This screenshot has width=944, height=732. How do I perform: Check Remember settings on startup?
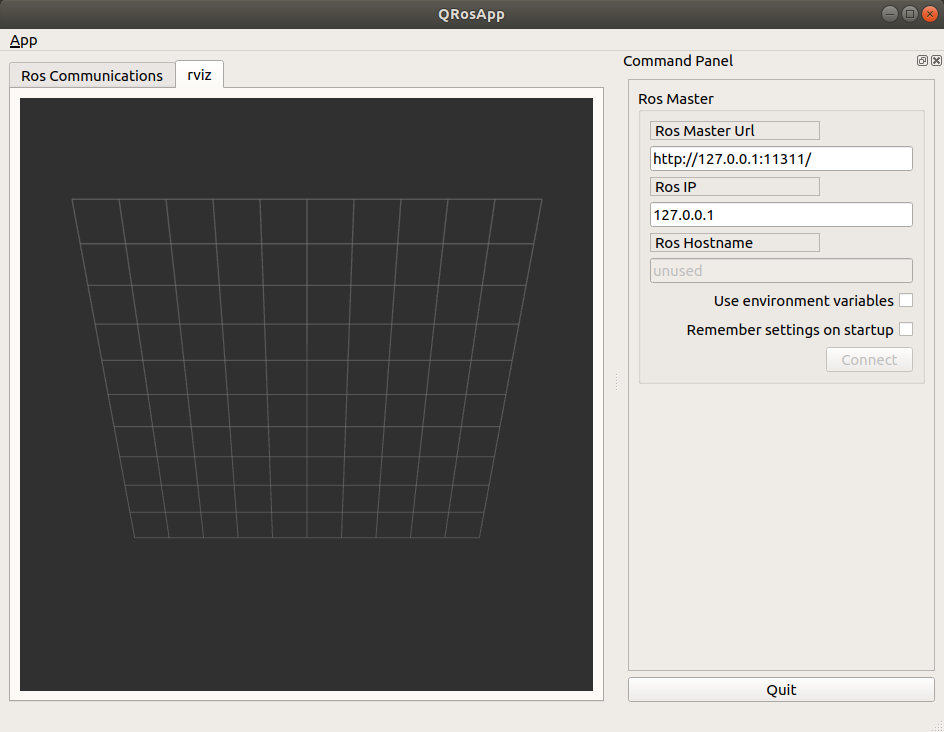[905, 329]
